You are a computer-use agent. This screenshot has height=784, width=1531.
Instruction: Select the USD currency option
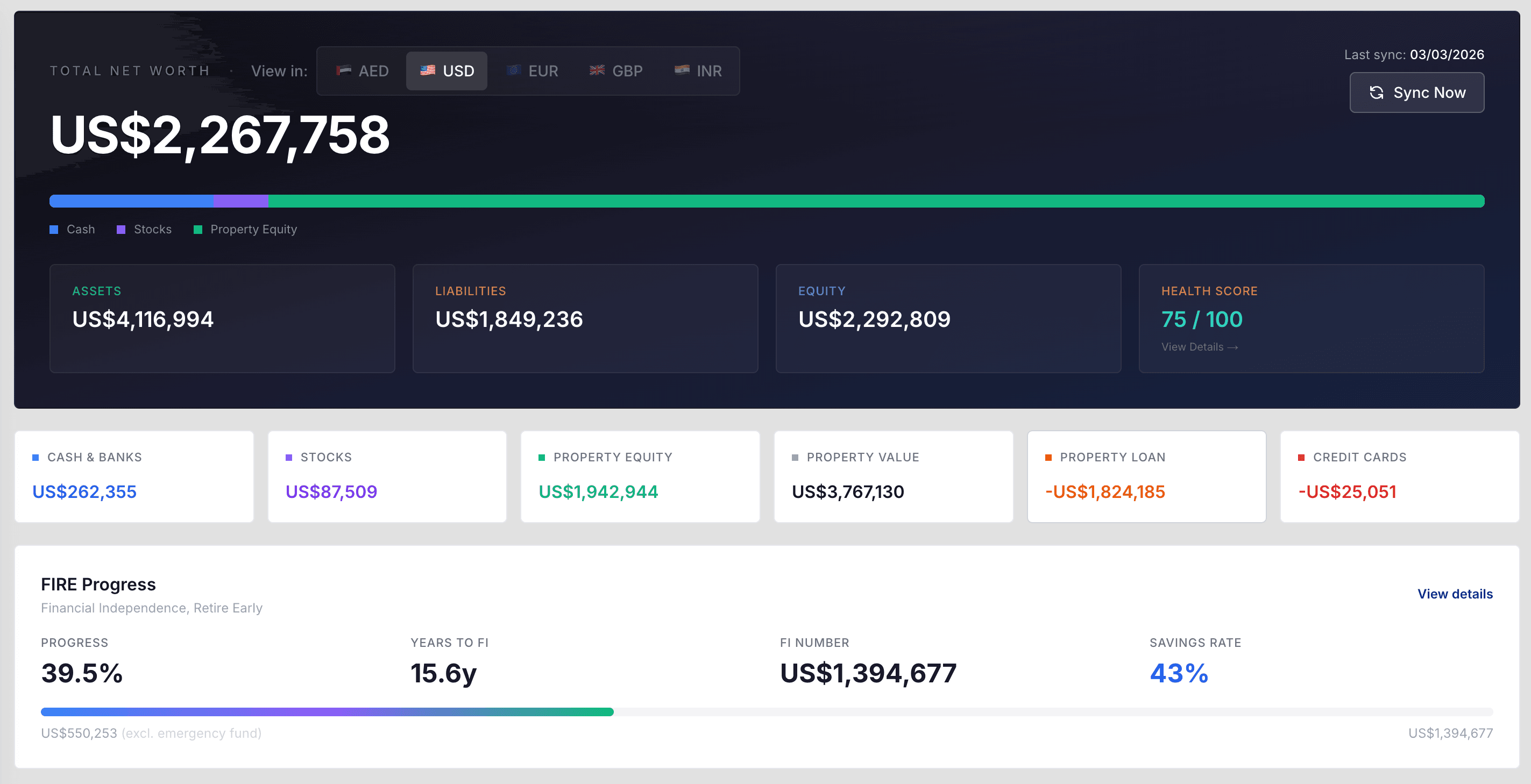(447, 72)
